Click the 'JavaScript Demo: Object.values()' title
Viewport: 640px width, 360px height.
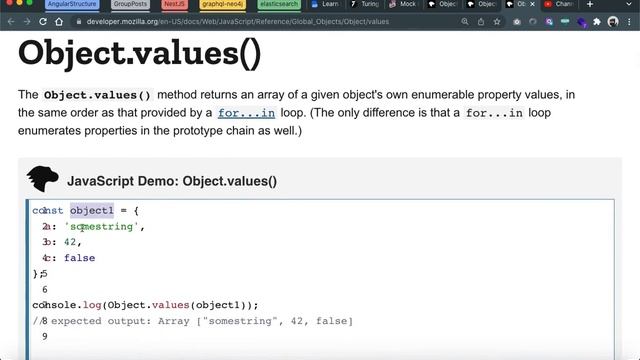(172, 181)
